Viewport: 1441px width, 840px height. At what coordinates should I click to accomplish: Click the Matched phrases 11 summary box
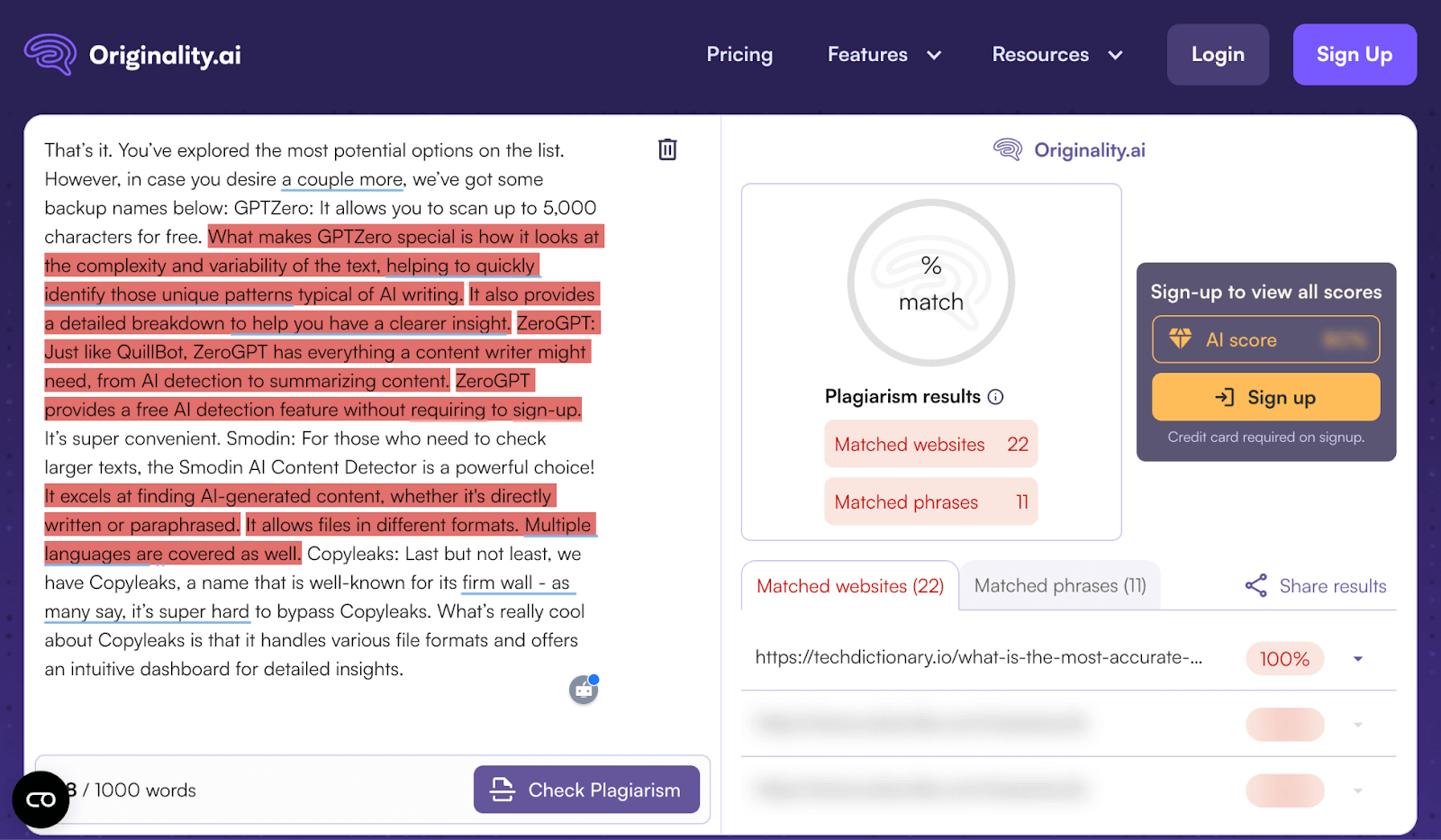[x=930, y=501]
